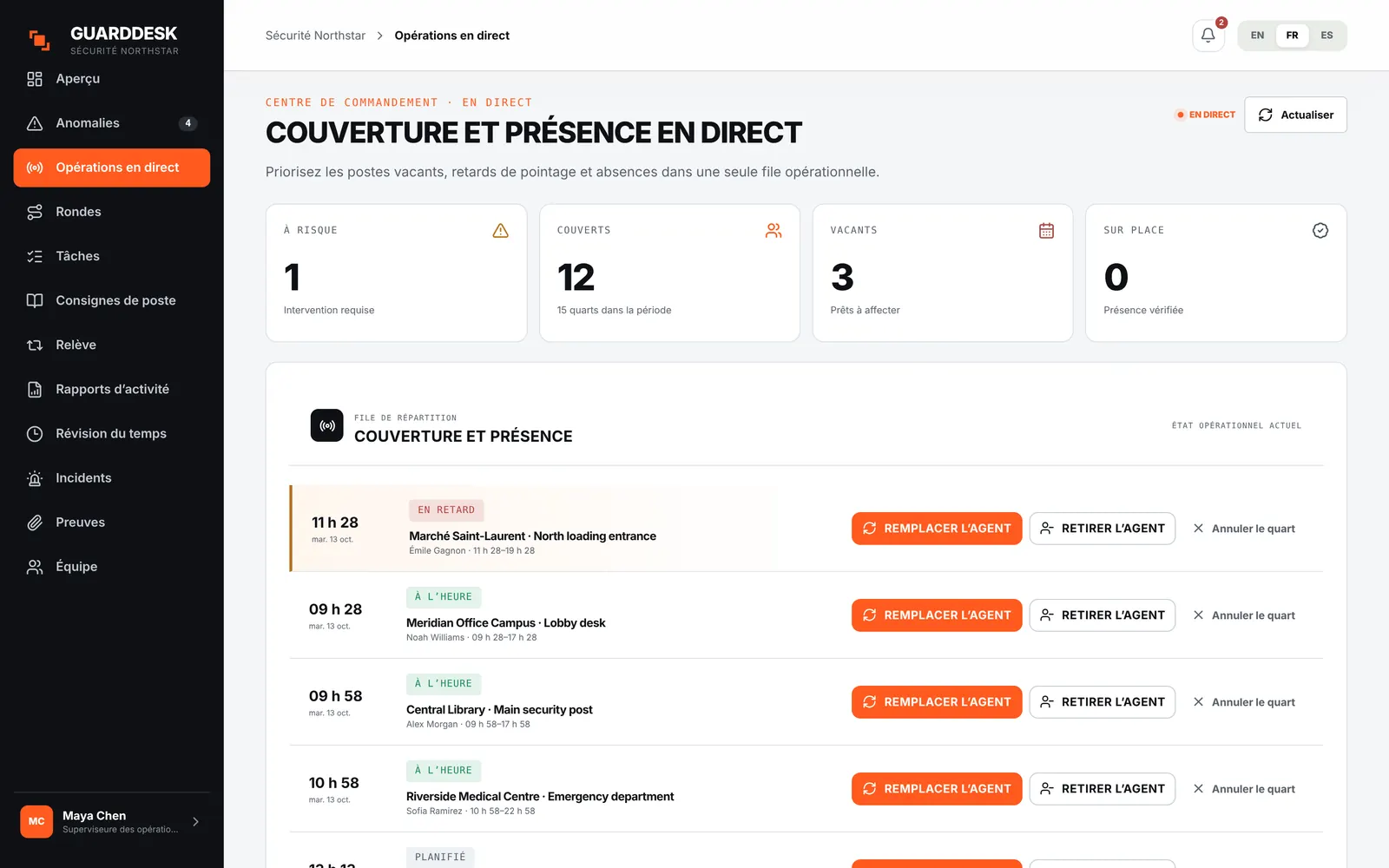Retirer l'agent on Riverside Medical Centre row
The image size is (1389, 868).
(1103, 789)
